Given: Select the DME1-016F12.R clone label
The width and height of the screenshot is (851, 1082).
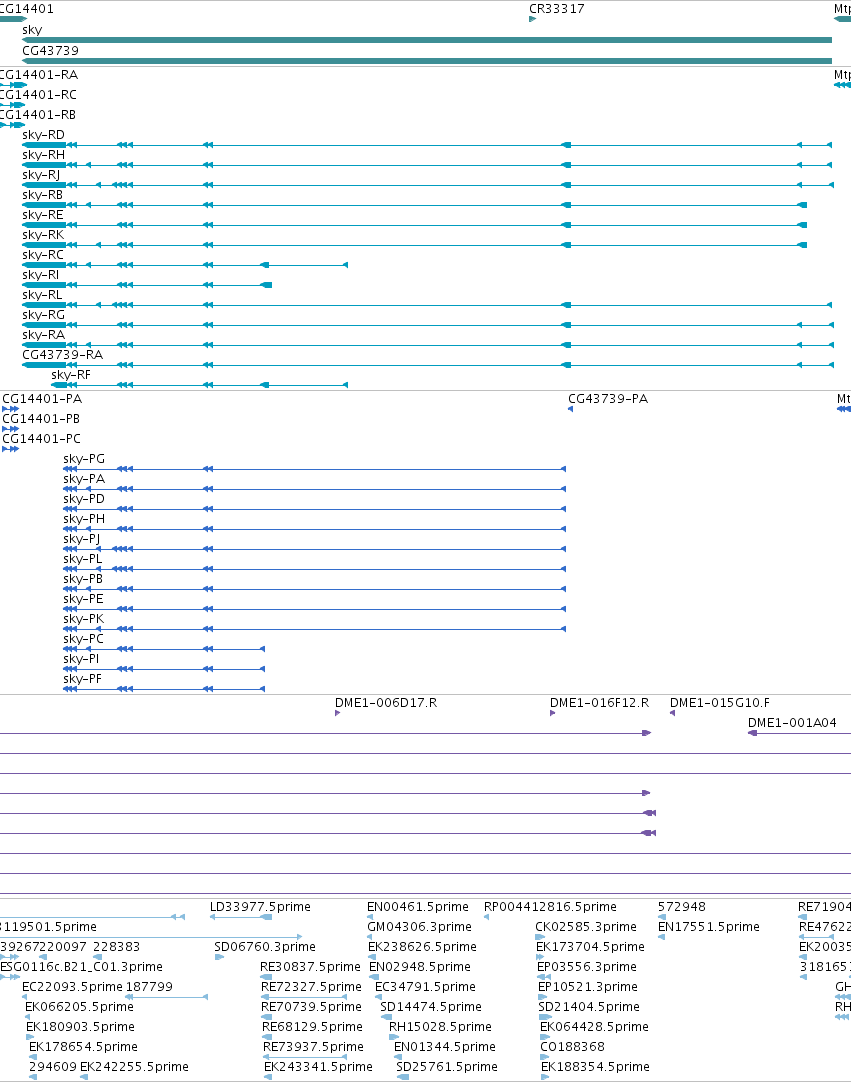Looking at the screenshot, I should tap(599, 703).
